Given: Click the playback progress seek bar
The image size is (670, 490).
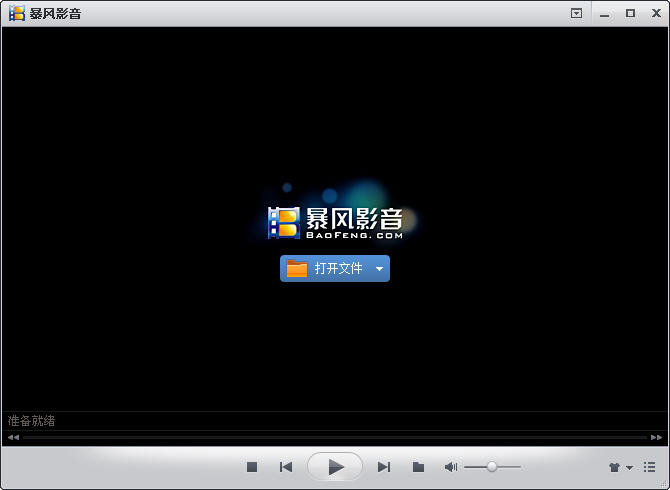Looking at the screenshot, I should (x=335, y=437).
